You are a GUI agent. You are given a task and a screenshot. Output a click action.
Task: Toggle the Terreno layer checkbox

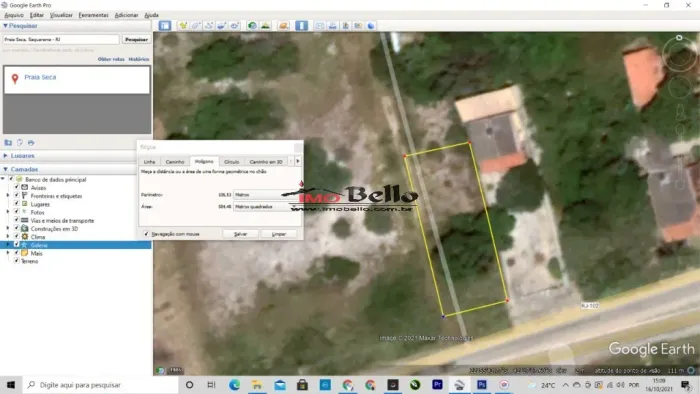(x=17, y=261)
